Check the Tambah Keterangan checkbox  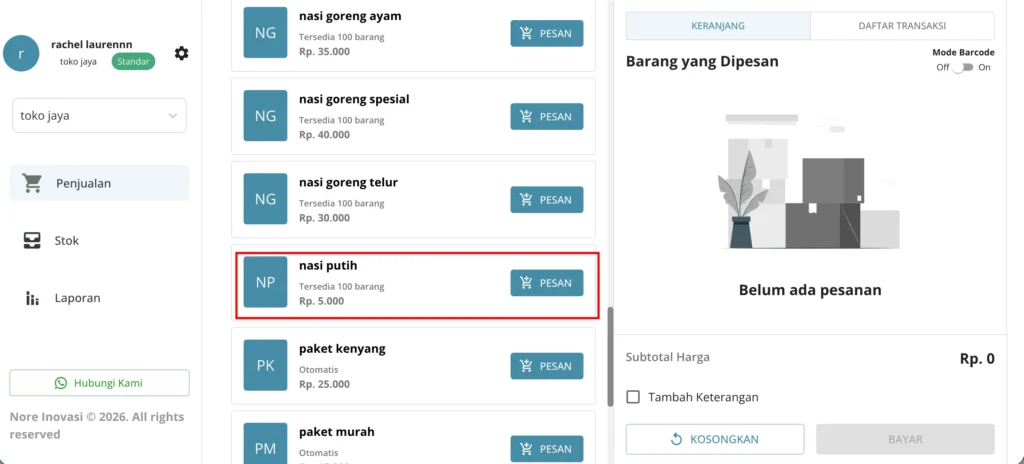coord(633,397)
